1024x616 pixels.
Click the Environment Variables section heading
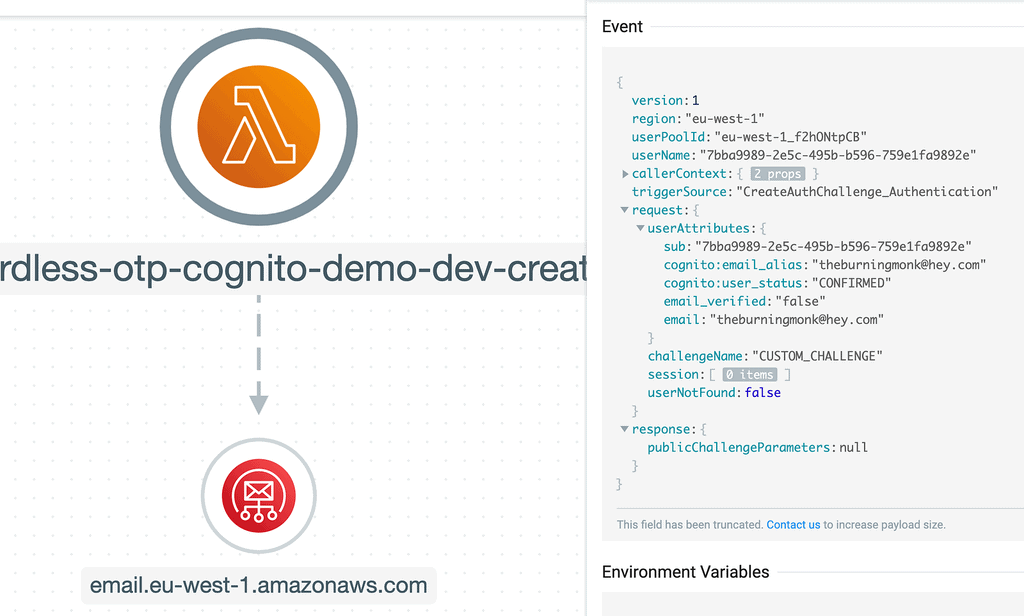coord(685,572)
